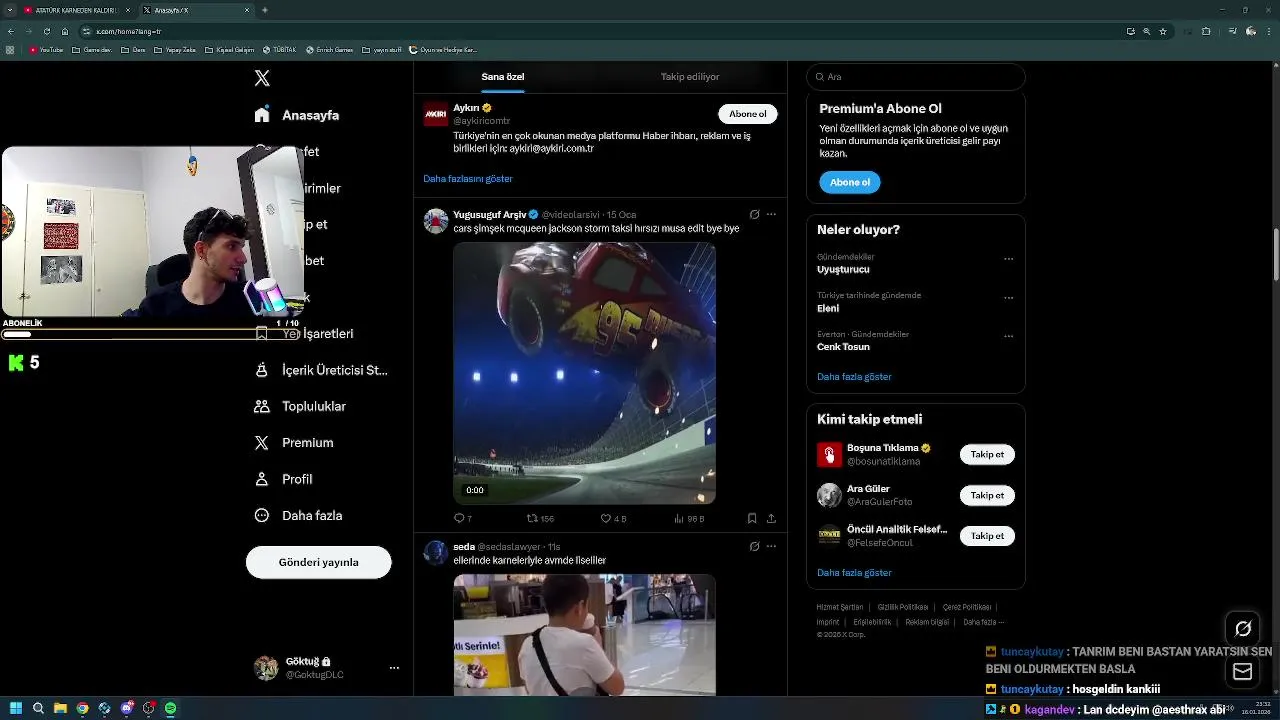
Task: Click Grok icon on Yugusuguf Arşiv post
Action: click(x=754, y=214)
